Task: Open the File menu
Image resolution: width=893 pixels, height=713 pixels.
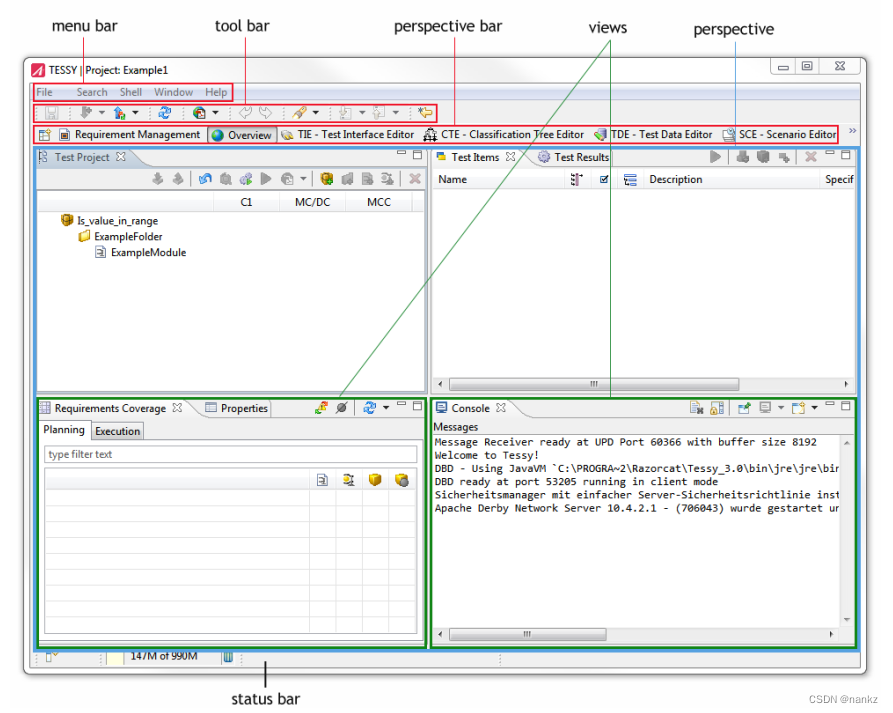Action: coord(44,92)
